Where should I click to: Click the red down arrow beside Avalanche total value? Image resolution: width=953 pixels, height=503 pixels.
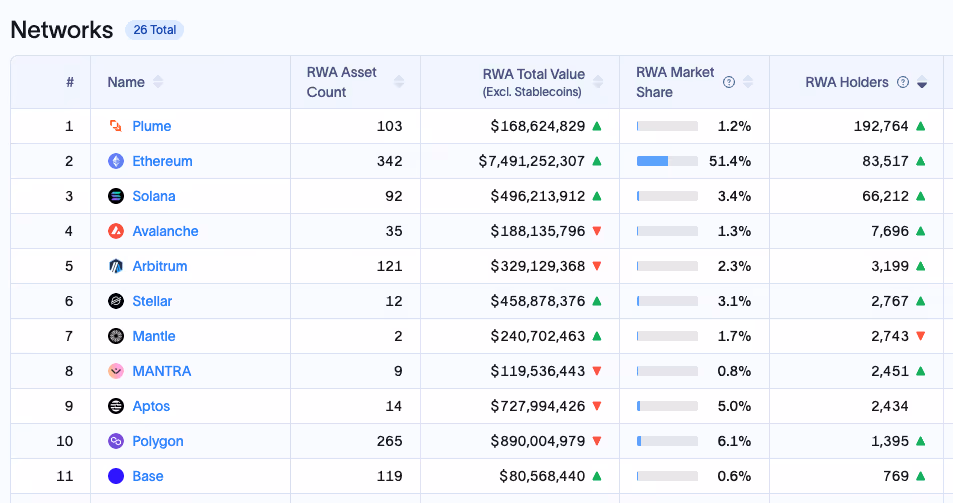597,231
